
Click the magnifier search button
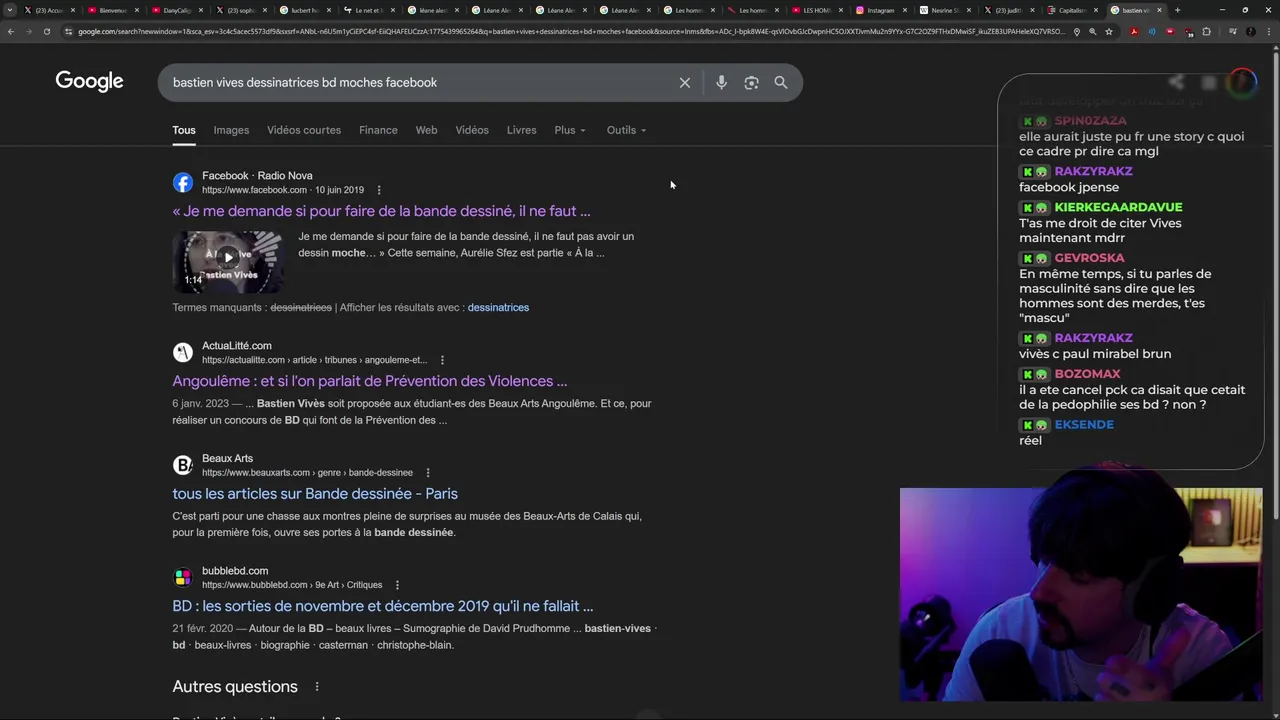[x=781, y=83]
